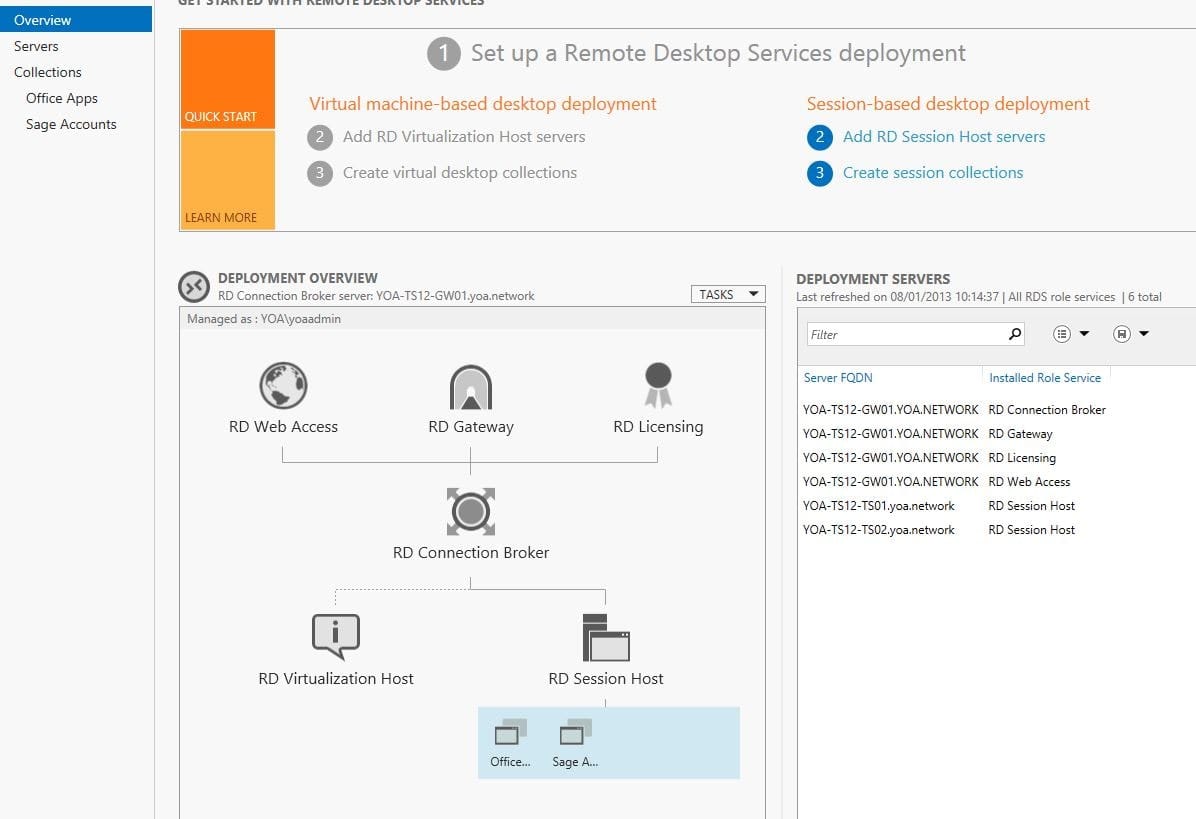This screenshot has width=1196, height=819.
Task: Click the RD Licensing label
Action: pyautogui.click(x=657, y=426)
